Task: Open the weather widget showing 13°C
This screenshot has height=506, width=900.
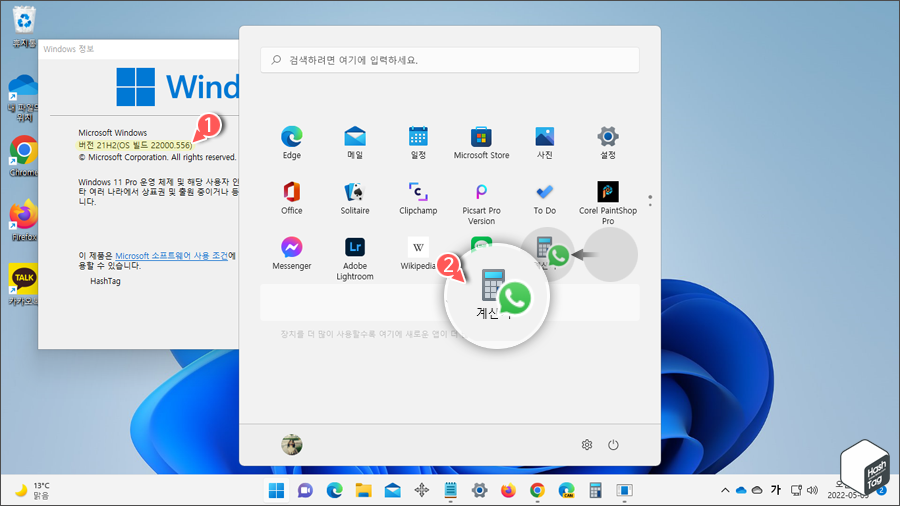Action: click(33, 491)
